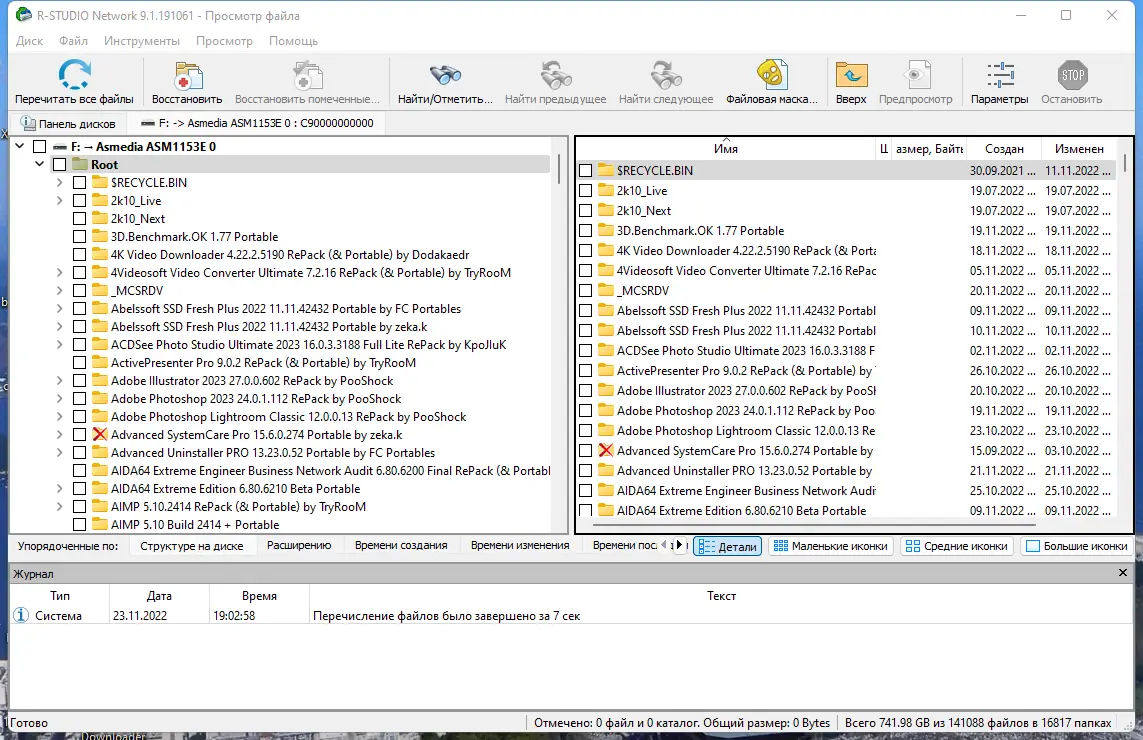Check $RECYCLE.BIN checkbox in the tree
Image resolution: width=1143 pixels, height=740 pixels.
(79, 182)
